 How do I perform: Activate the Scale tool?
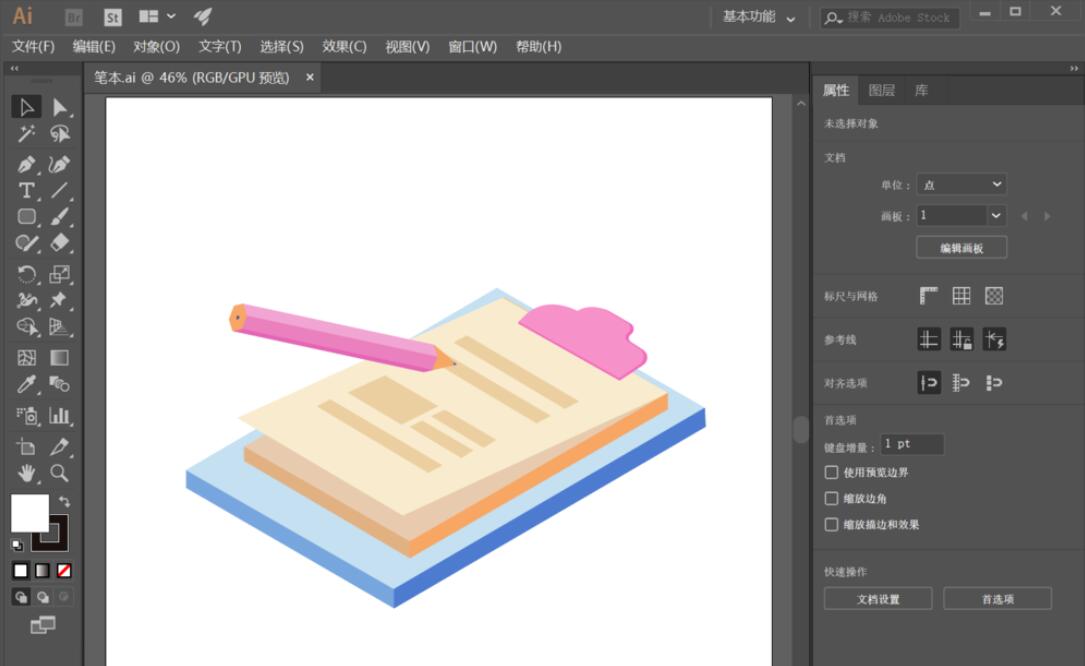pos(60,274)
